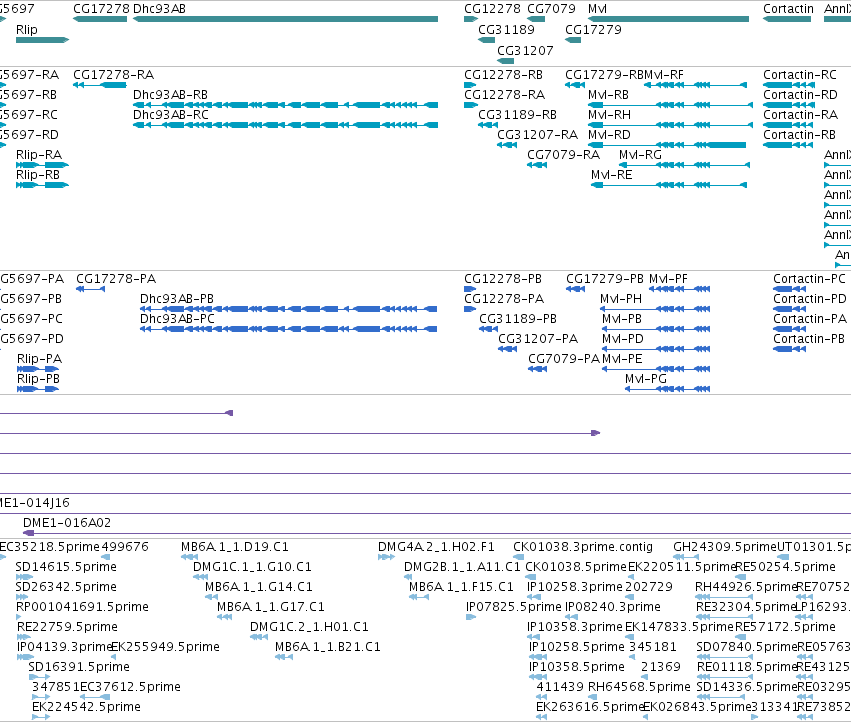
Task: Click the CG7079-RA transcript label
Action: (563, 155)
